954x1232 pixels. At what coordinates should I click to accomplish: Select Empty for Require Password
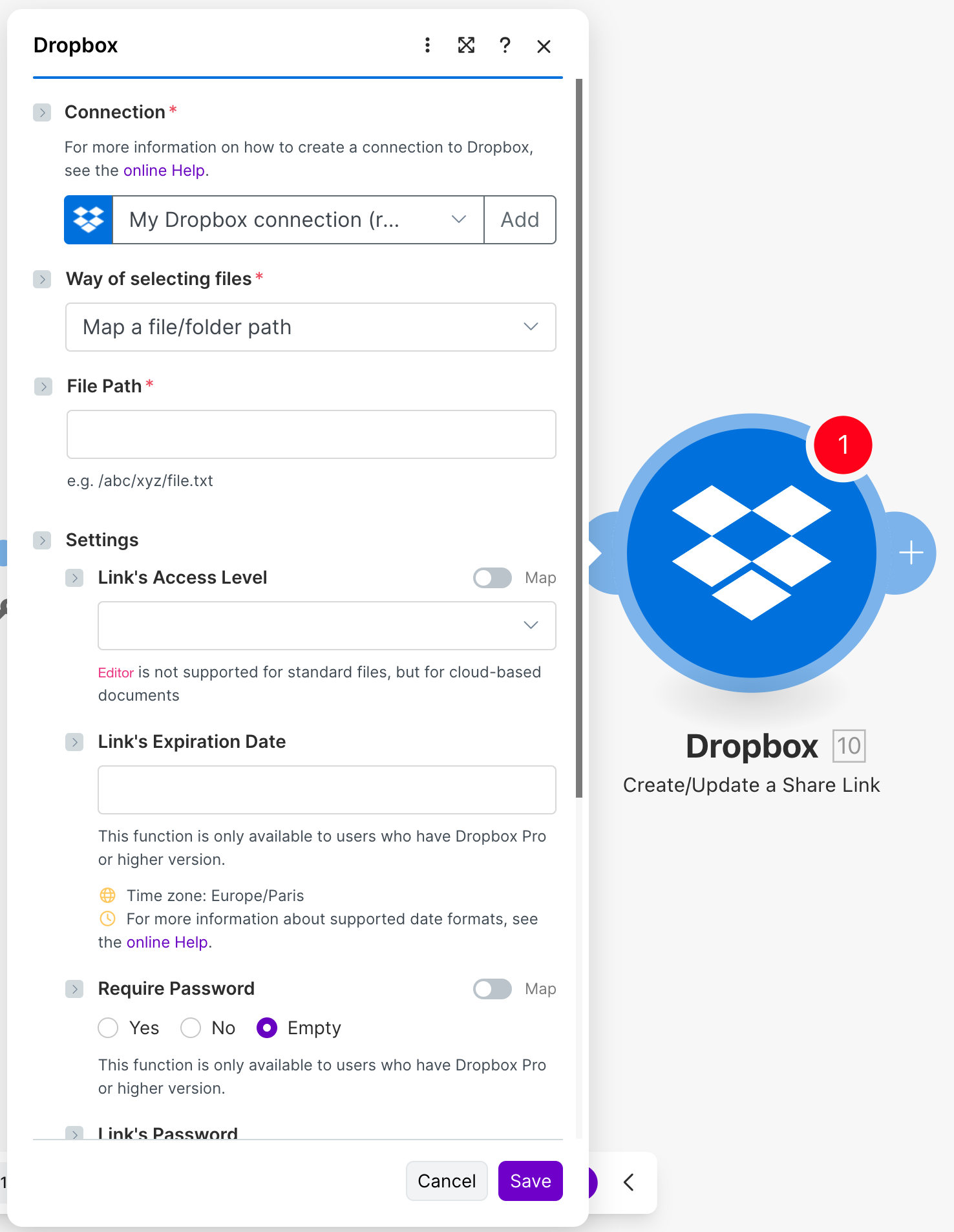point(267,1028)
